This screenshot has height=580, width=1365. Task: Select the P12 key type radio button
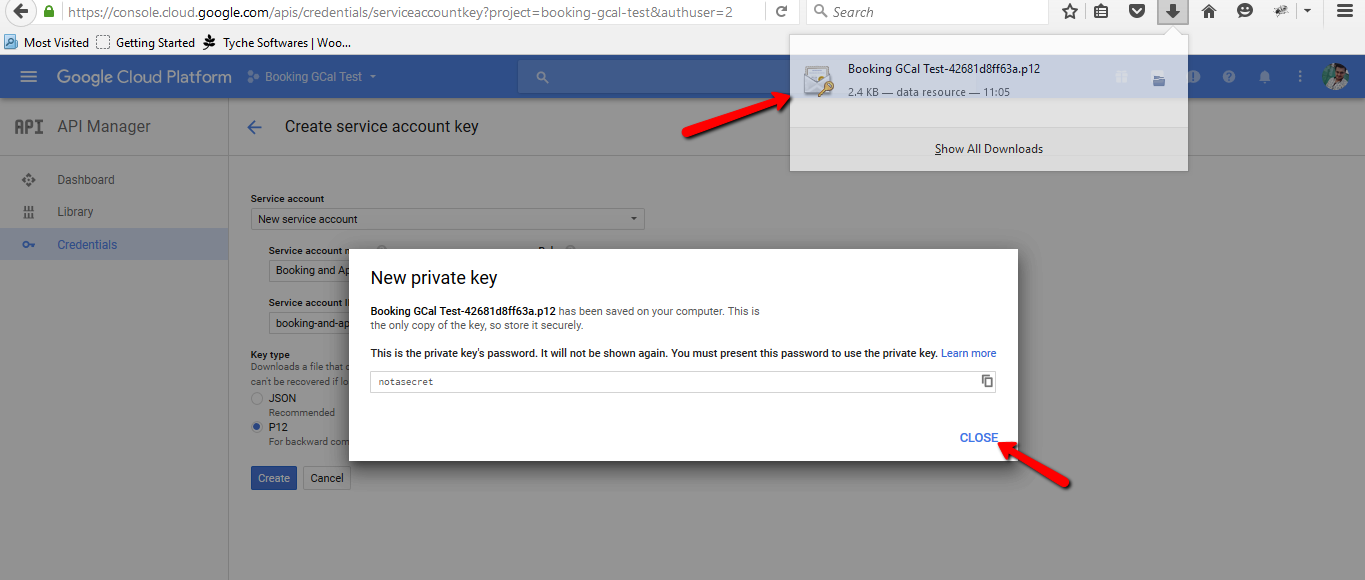point(257,427)
